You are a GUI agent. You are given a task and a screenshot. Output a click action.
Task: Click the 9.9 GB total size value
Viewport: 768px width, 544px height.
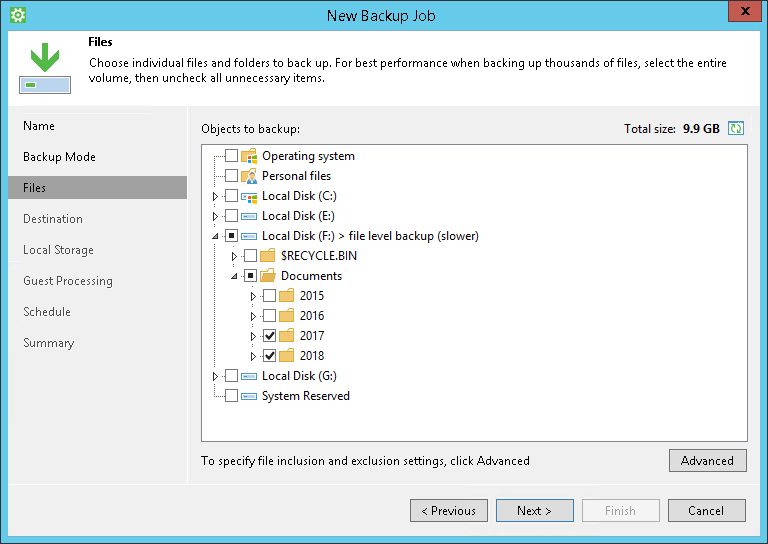tap(701, 129)
